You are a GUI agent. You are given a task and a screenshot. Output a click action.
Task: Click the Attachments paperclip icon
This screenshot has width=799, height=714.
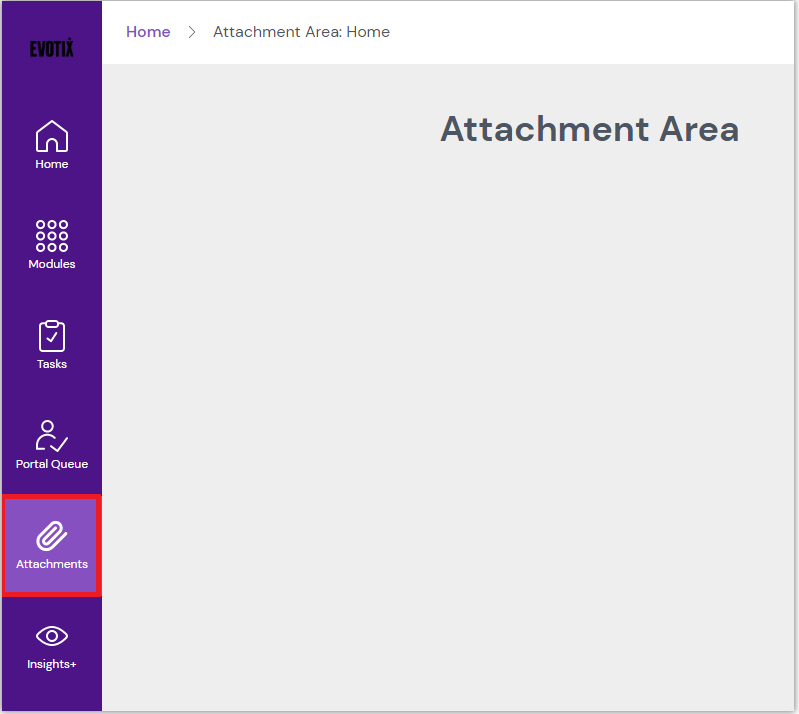click(x=52, y=536)
